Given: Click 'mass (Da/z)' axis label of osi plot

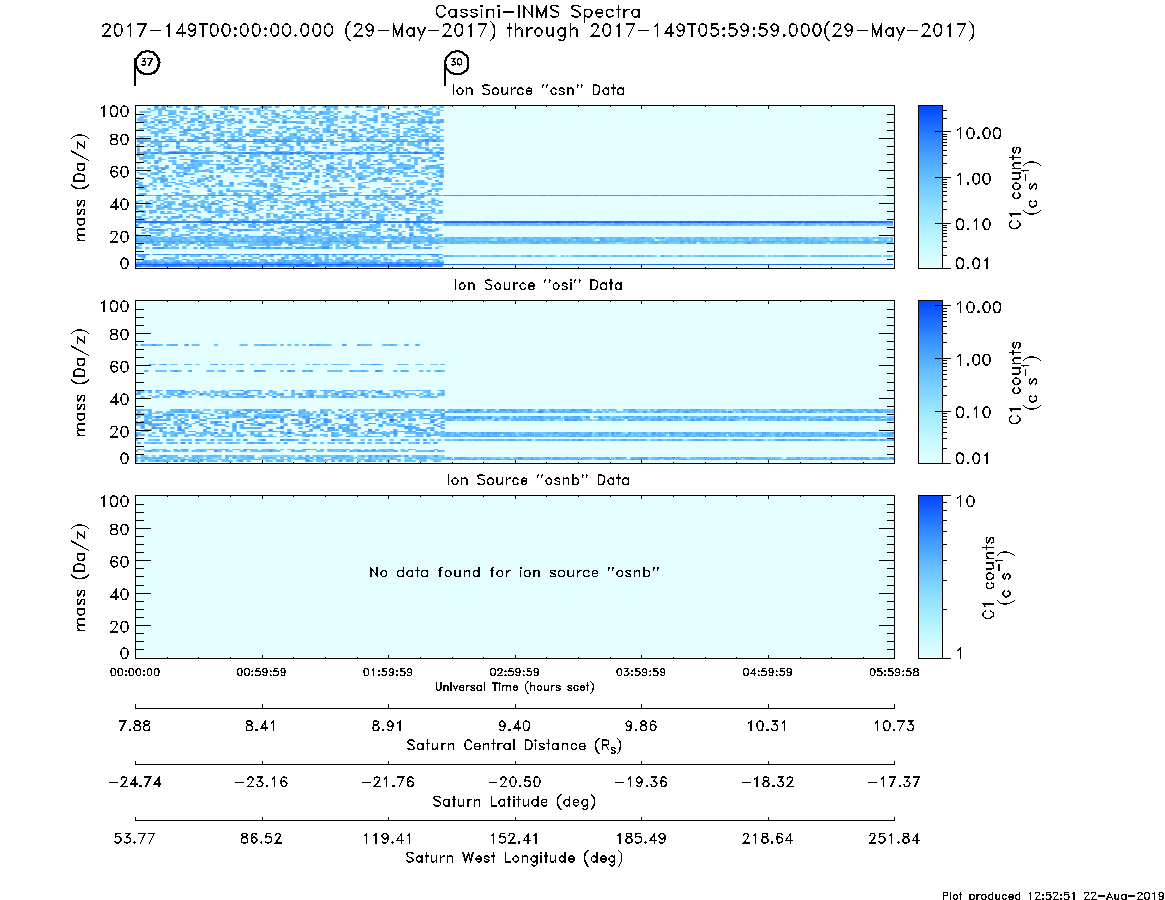Looking at the screenshot, I should coord(80,382).
